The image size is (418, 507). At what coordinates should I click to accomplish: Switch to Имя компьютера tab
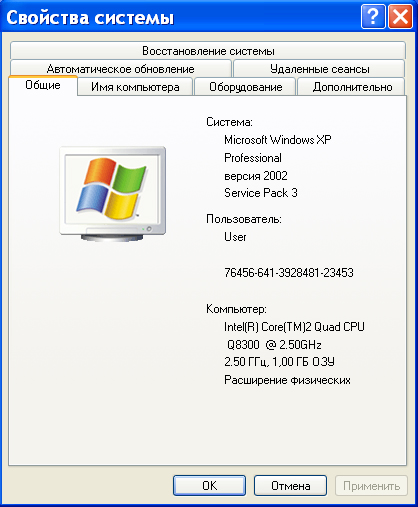[x=135, y=87]
